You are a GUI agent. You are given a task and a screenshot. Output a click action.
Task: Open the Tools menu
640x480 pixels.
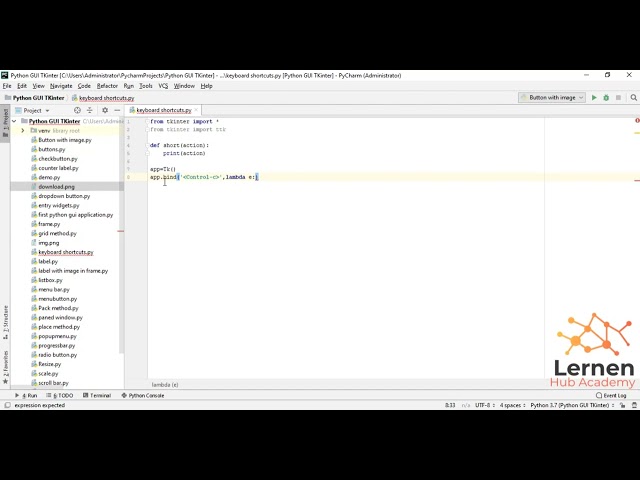pyautogui.click(x=146, y=86)
